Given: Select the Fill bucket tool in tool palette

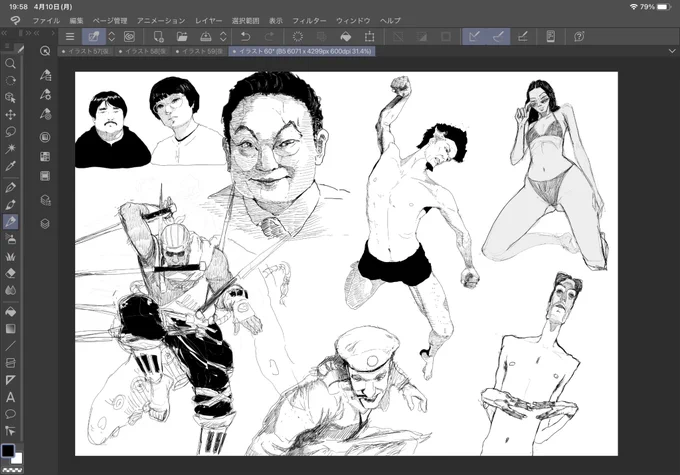Looking at the screenshot, I should [x=10, y=312].
